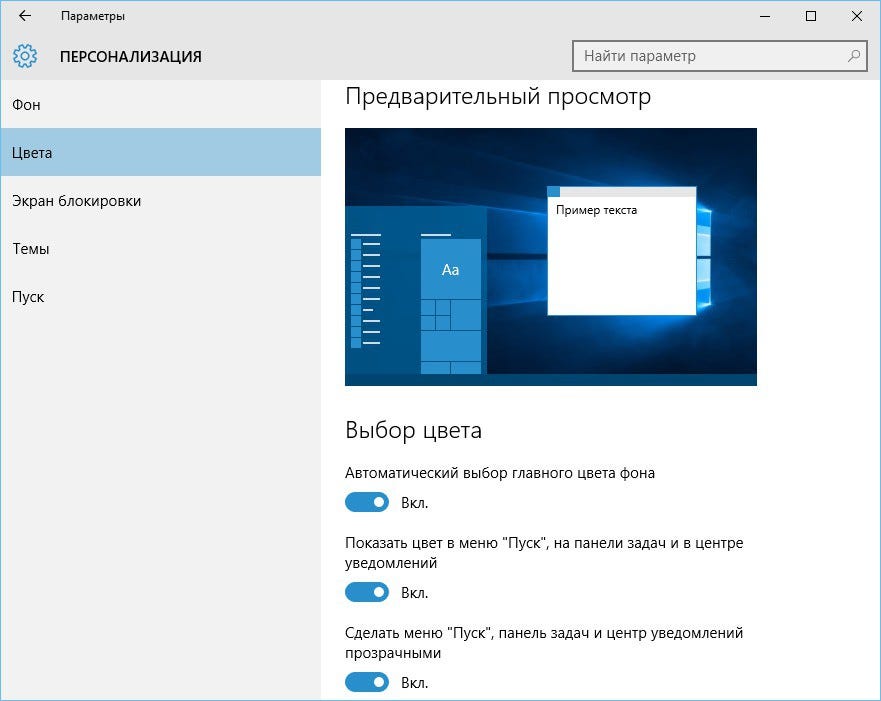The width and height of the screenshot is (881, 701).
Task: Click the 'Параметры' window title
Action: 93,16
